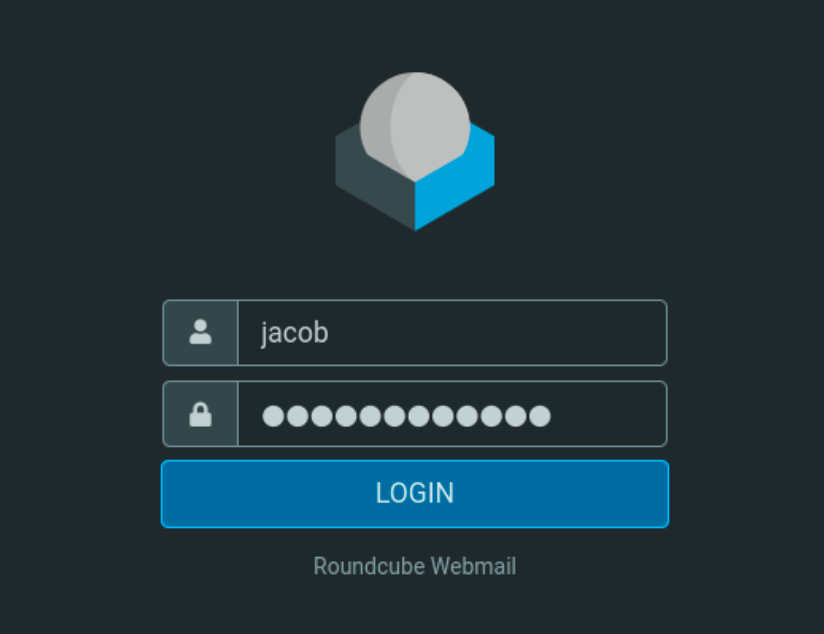Click the blank dark area between logo and username

coord(415,265)
